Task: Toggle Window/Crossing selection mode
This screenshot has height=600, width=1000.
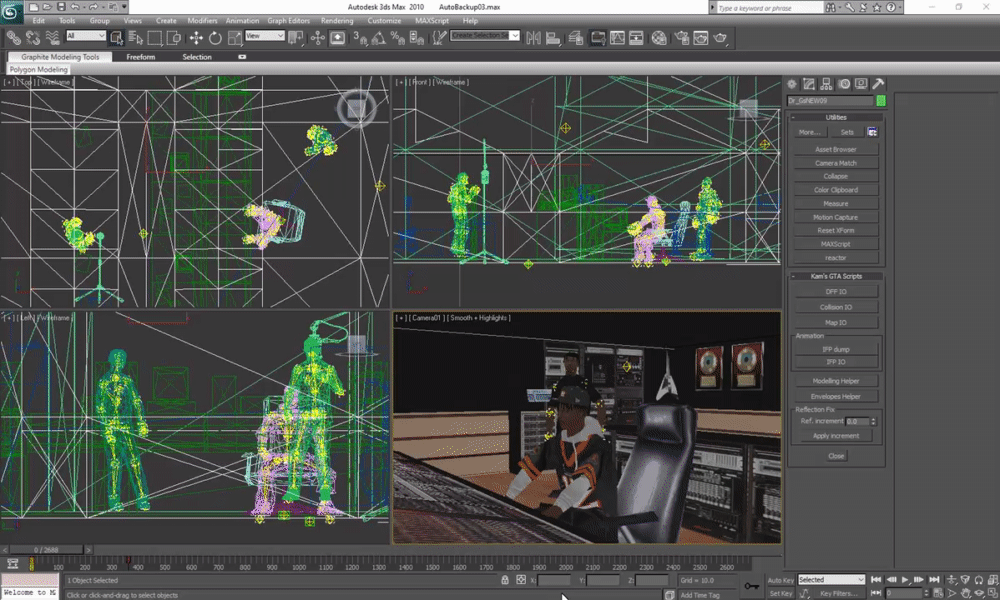Action: pyautogui.click(x=173, y=38)
